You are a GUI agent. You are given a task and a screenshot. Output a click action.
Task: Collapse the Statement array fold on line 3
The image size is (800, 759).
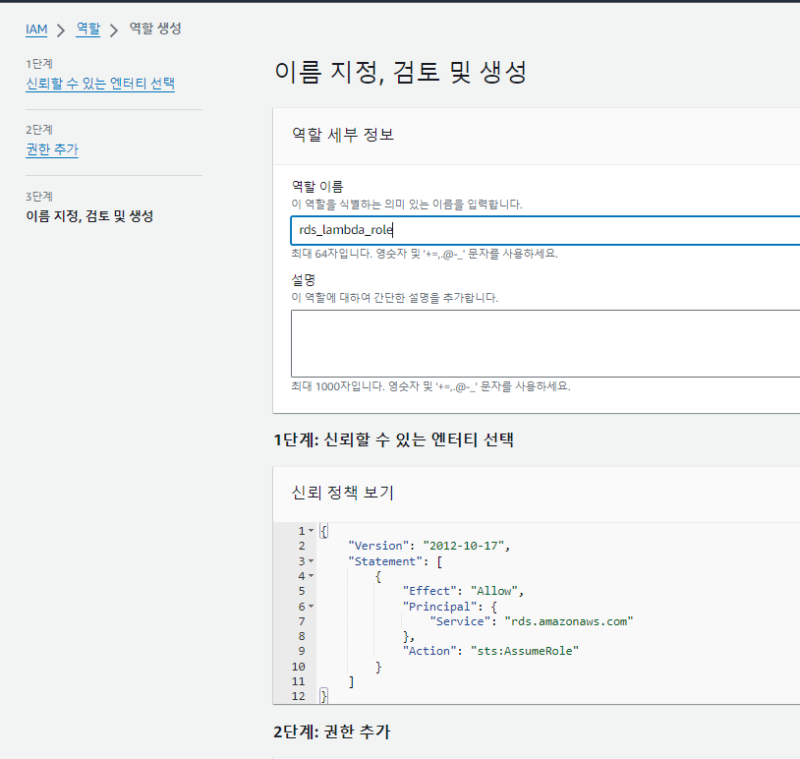(x=311, y=561)
